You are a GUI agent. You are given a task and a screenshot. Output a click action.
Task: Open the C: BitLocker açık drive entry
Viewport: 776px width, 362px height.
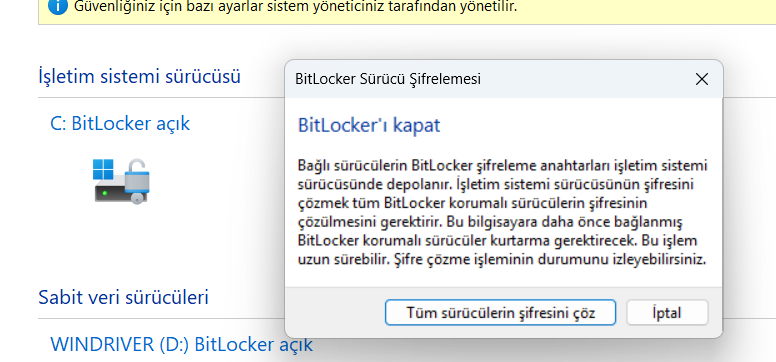point(120,123)
